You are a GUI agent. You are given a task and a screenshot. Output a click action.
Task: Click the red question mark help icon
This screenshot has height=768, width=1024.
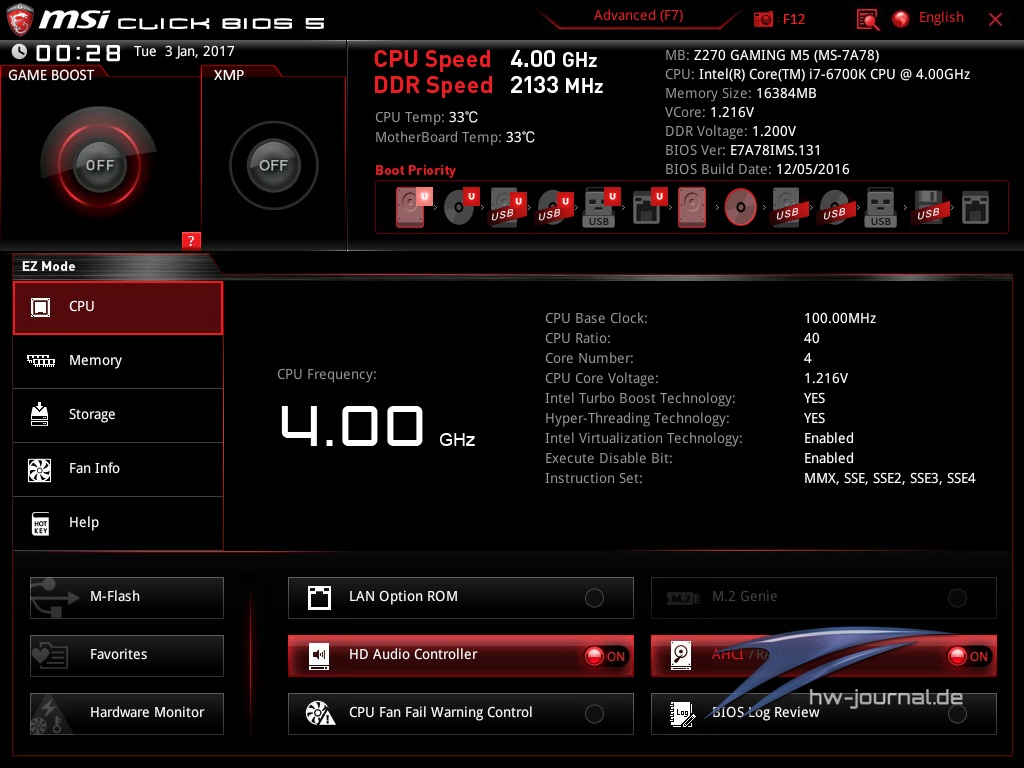coord(191,240)
